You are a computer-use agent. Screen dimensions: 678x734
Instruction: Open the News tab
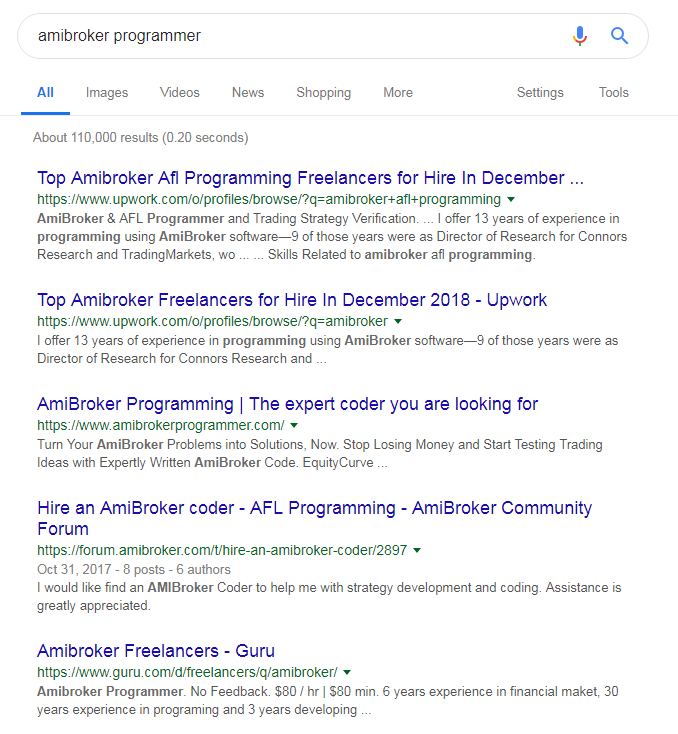(248, 93)
